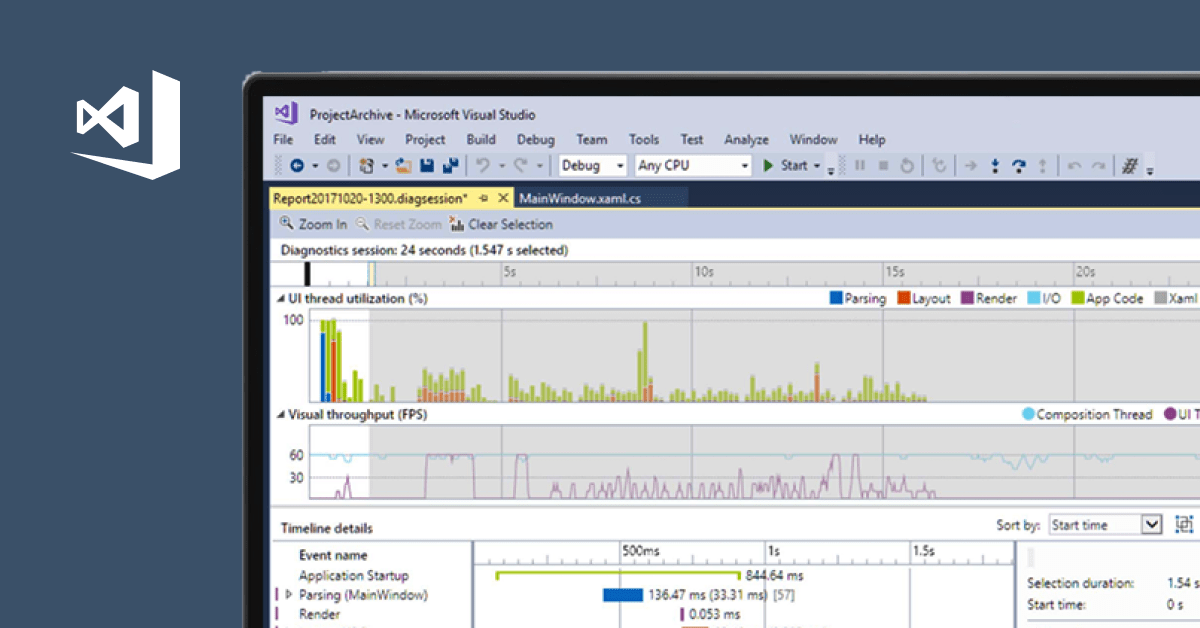Collapse the Visual throughput (FPS) section

[280, 414]
